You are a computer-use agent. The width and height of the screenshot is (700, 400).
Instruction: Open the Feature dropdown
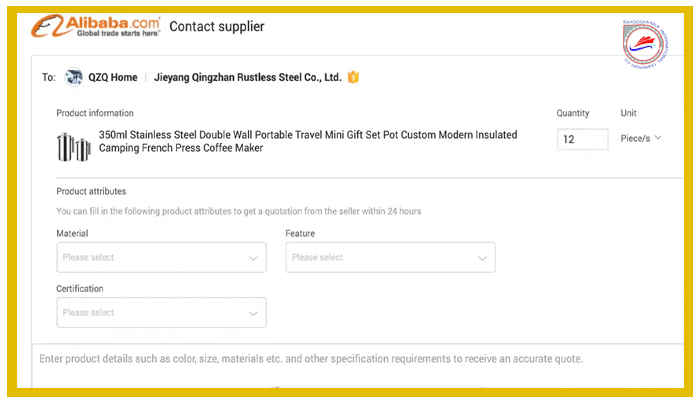[x=390, y=258]
